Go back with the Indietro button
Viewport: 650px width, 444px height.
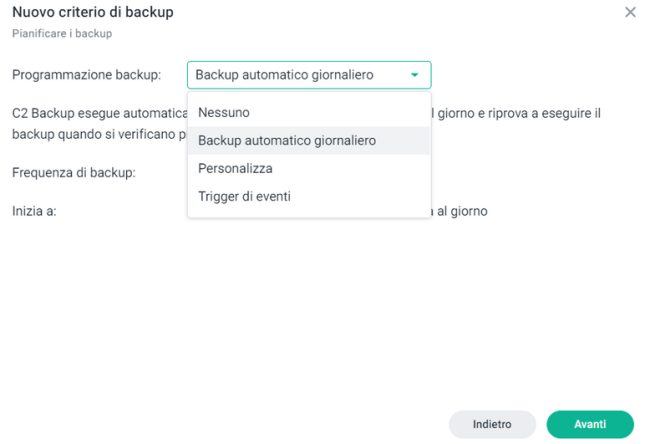point(492,424)
